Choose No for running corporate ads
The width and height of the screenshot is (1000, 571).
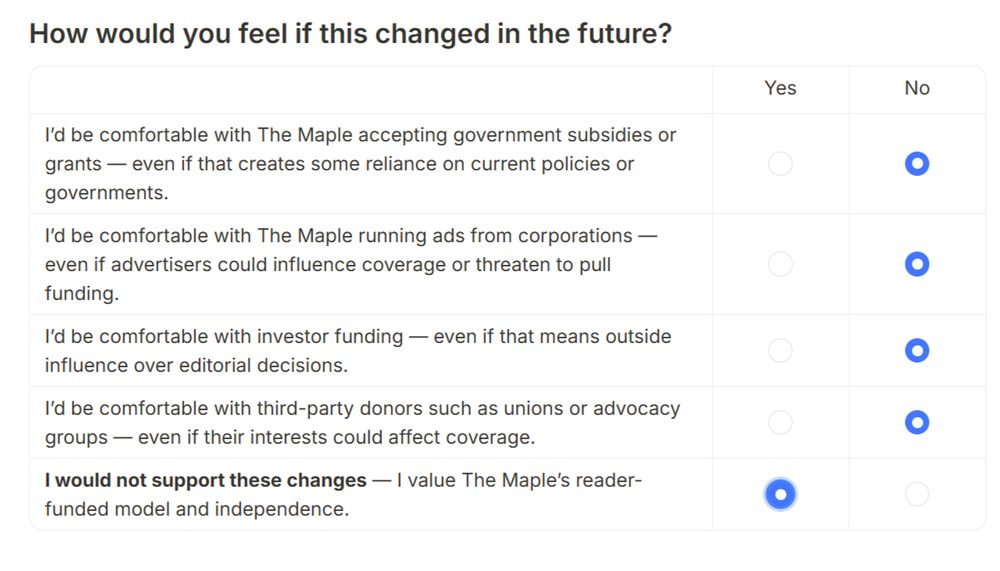tap(917, 264)
